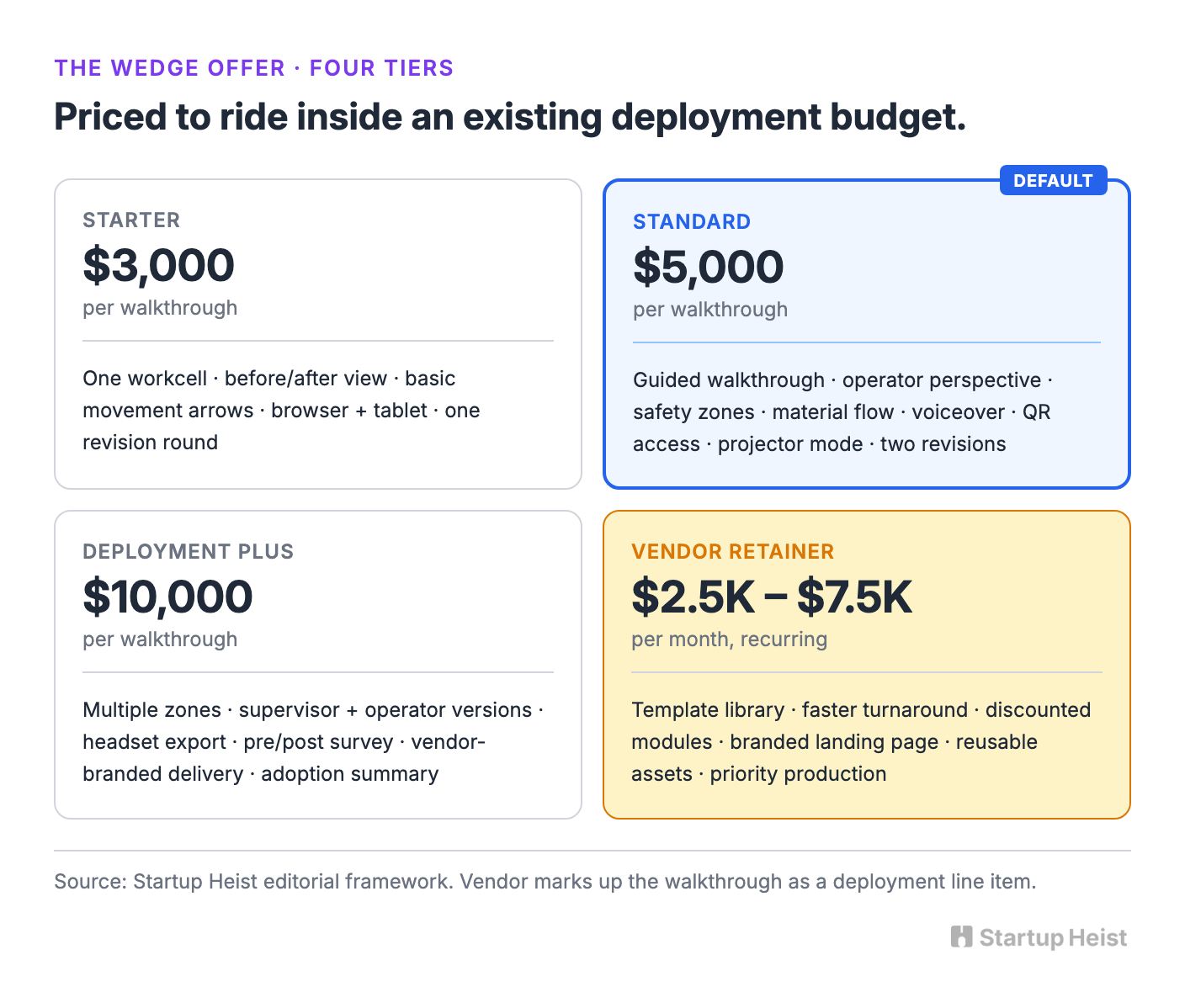Click the Startup Heist logo icon

click(x=961, y=936)
